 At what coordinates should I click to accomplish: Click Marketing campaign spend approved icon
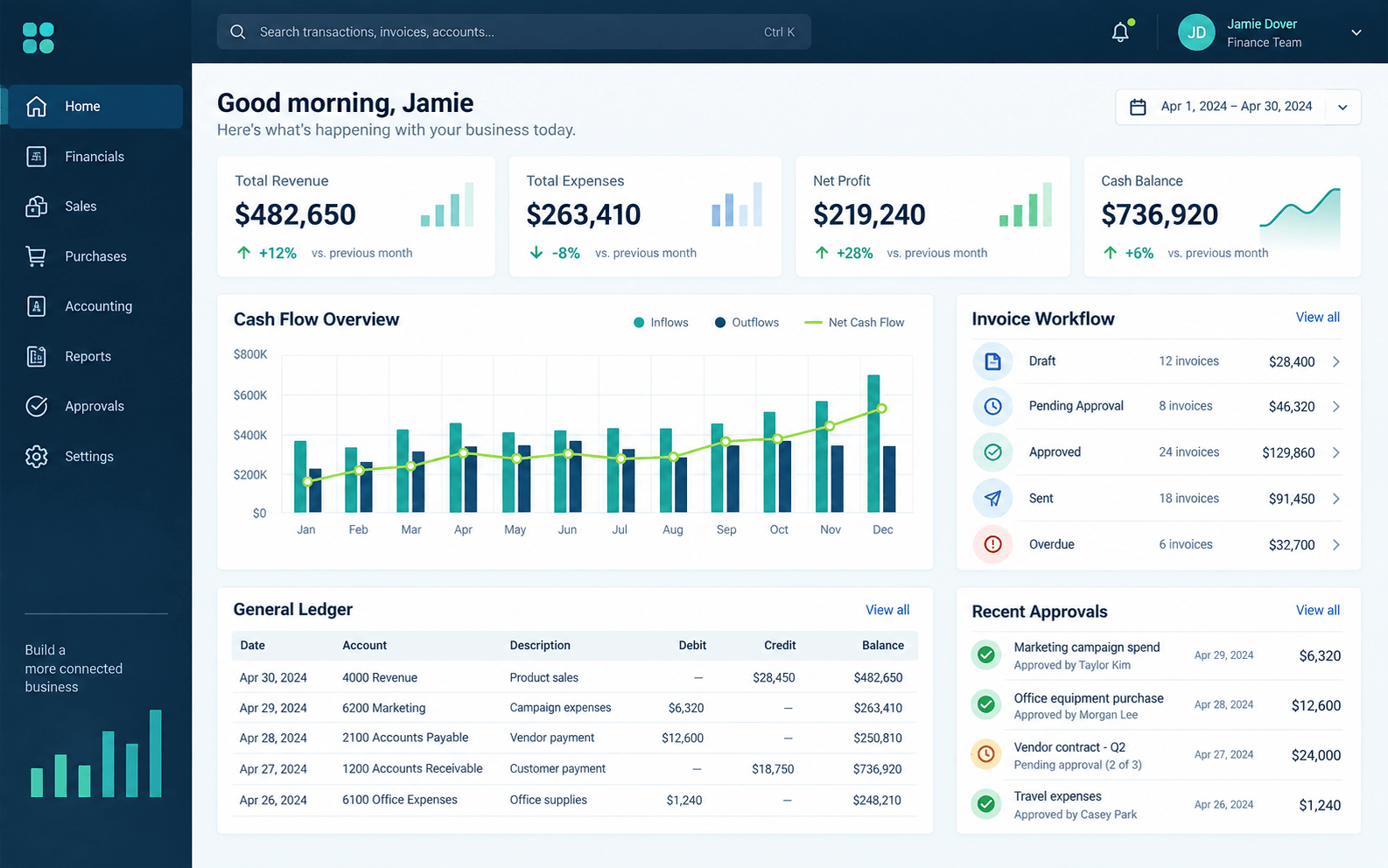pos(986,654)
